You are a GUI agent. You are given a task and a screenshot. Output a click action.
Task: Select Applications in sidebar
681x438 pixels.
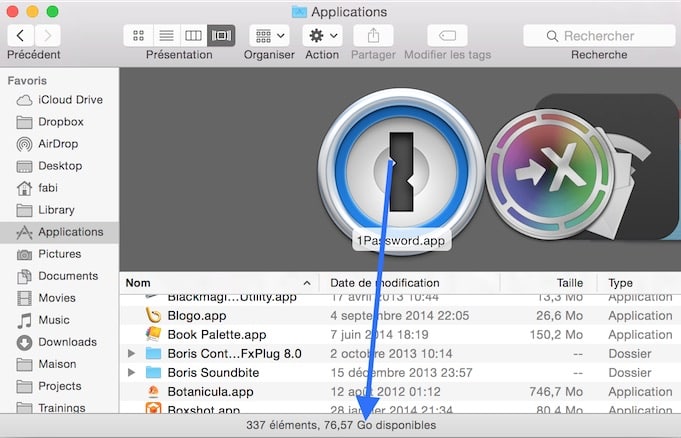tap(60, 232)
